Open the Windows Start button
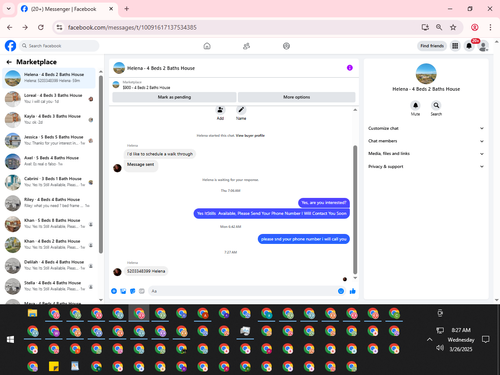Viewport: 500px width, 375px height. pyautogui.click(x=10, y=339)
